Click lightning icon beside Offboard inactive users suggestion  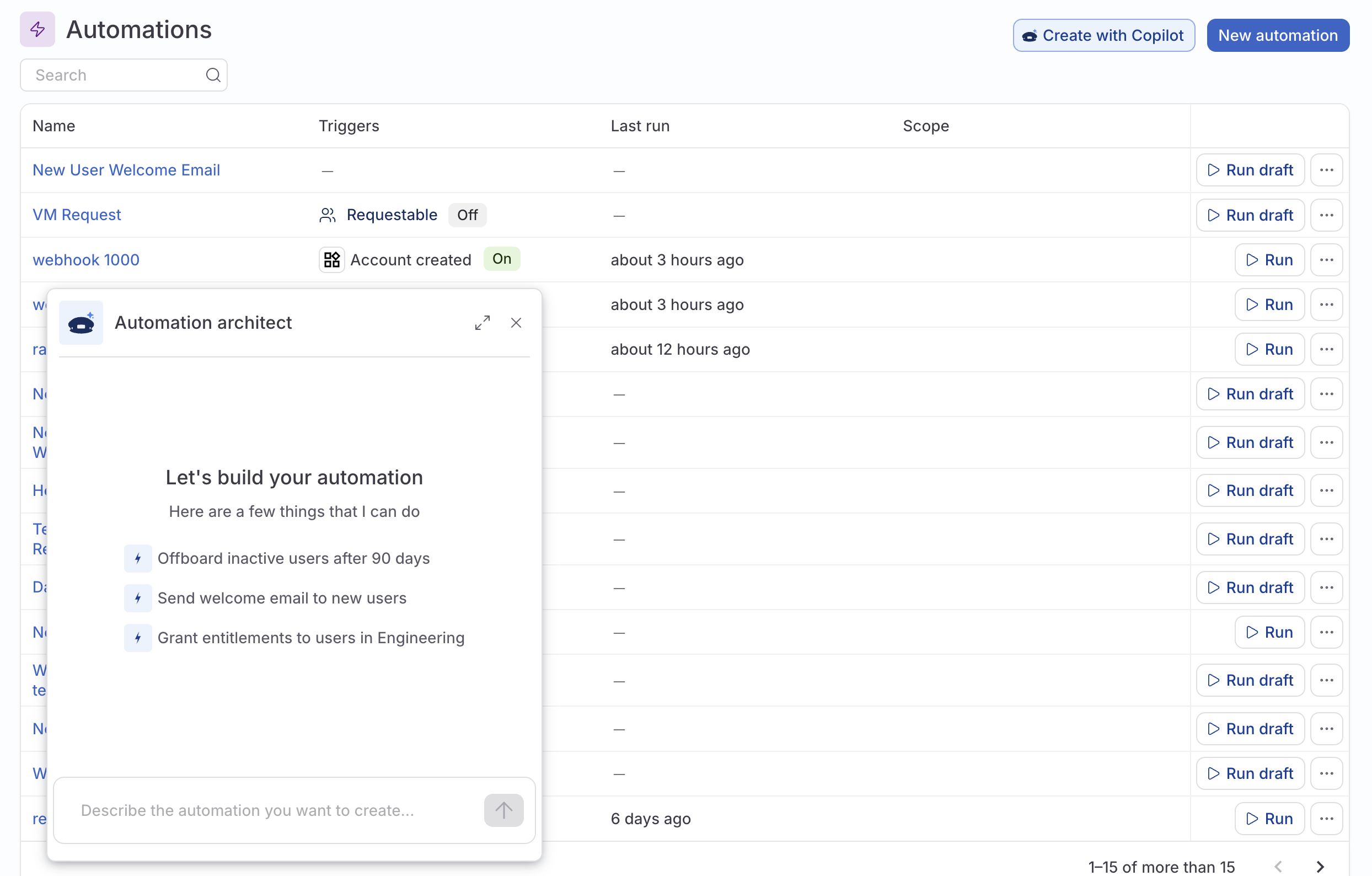coord(137,559)
